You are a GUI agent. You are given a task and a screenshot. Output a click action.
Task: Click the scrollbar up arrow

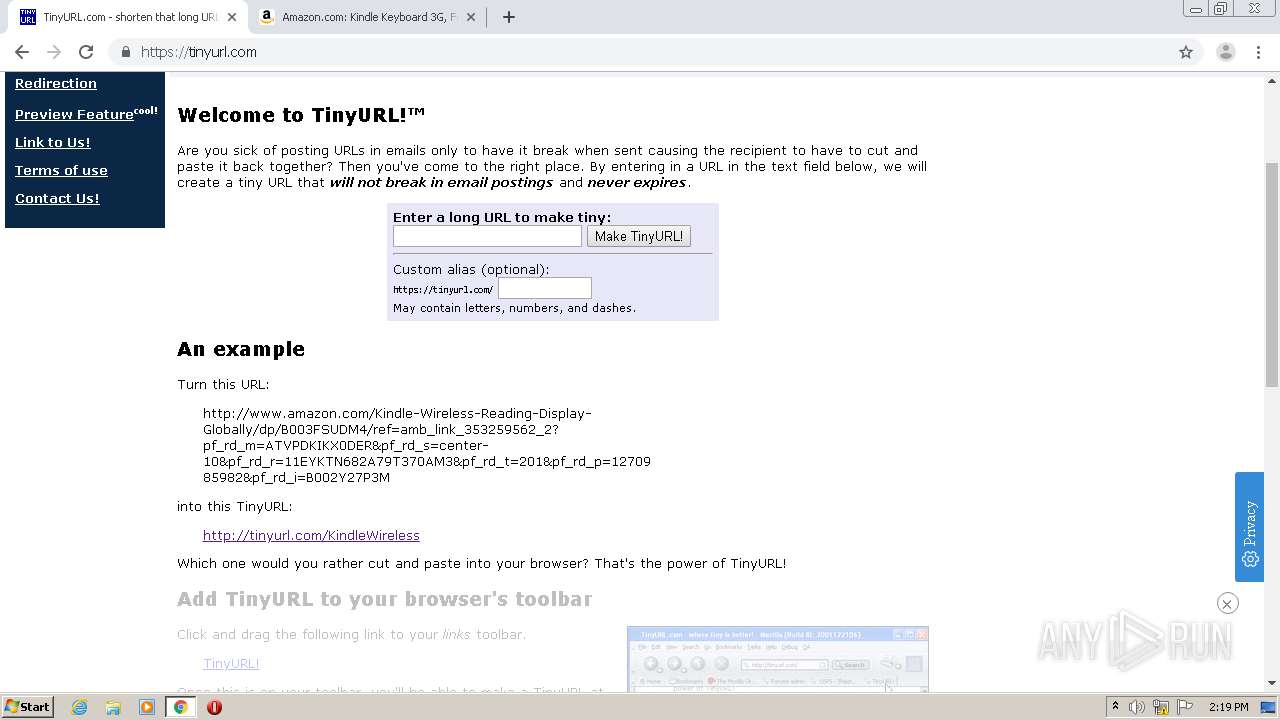(x=1272, y=80)
